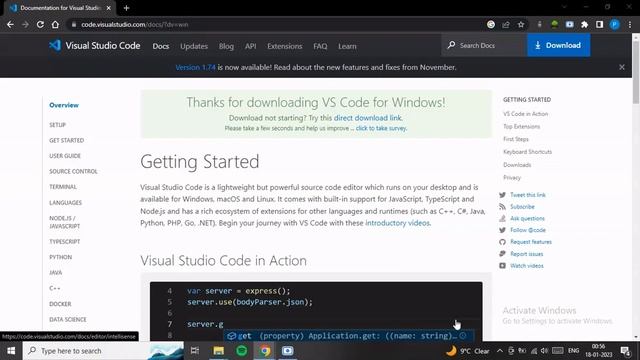640x360 pixels.
Task: Click Request features link
Action: click(531, 242)
